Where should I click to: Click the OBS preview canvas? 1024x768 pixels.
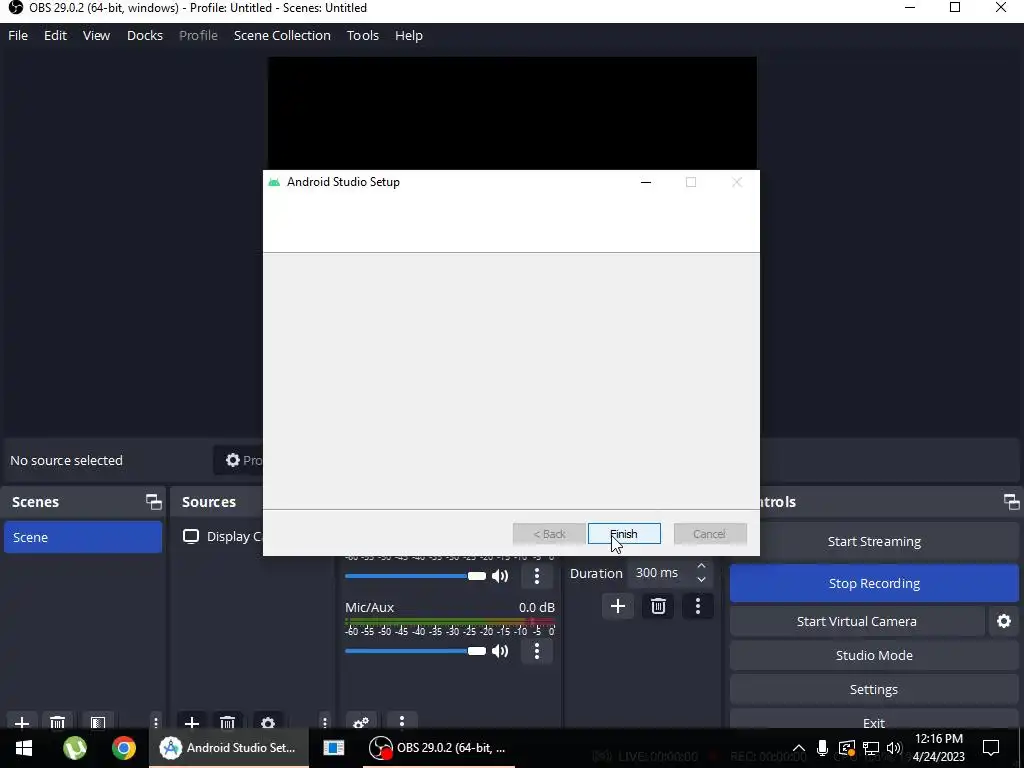point(512,112)
